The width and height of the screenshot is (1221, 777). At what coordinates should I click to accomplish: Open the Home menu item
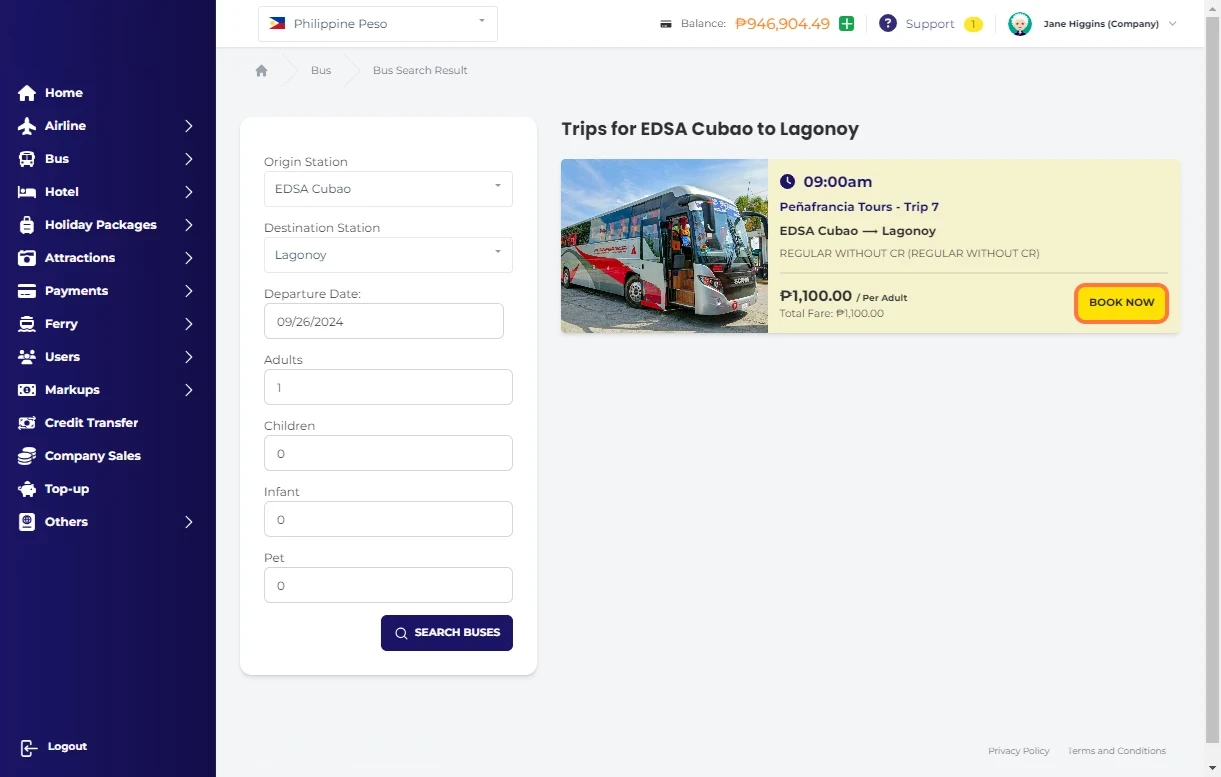(x=63, y=93)
